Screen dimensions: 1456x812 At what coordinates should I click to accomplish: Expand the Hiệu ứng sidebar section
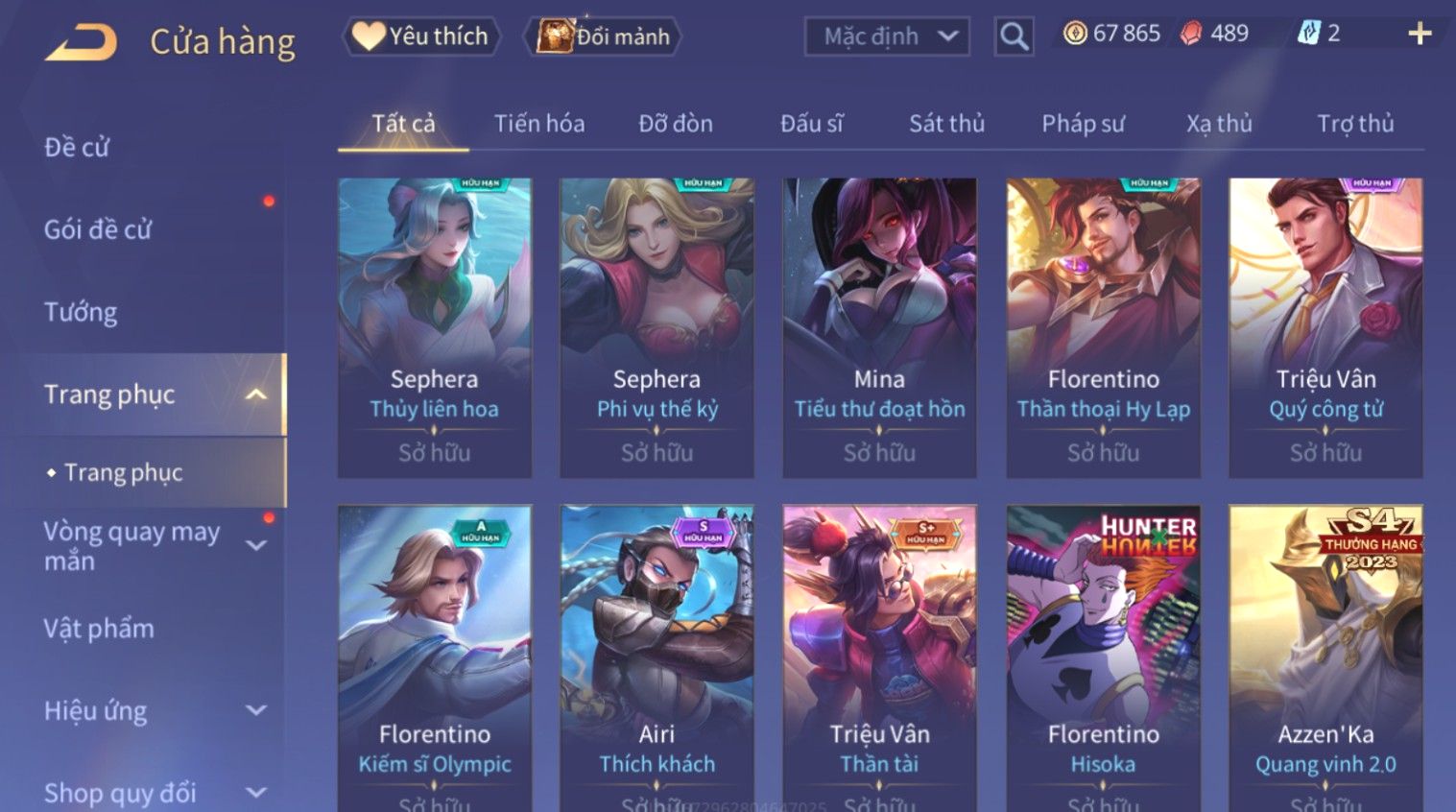point(255,710)
